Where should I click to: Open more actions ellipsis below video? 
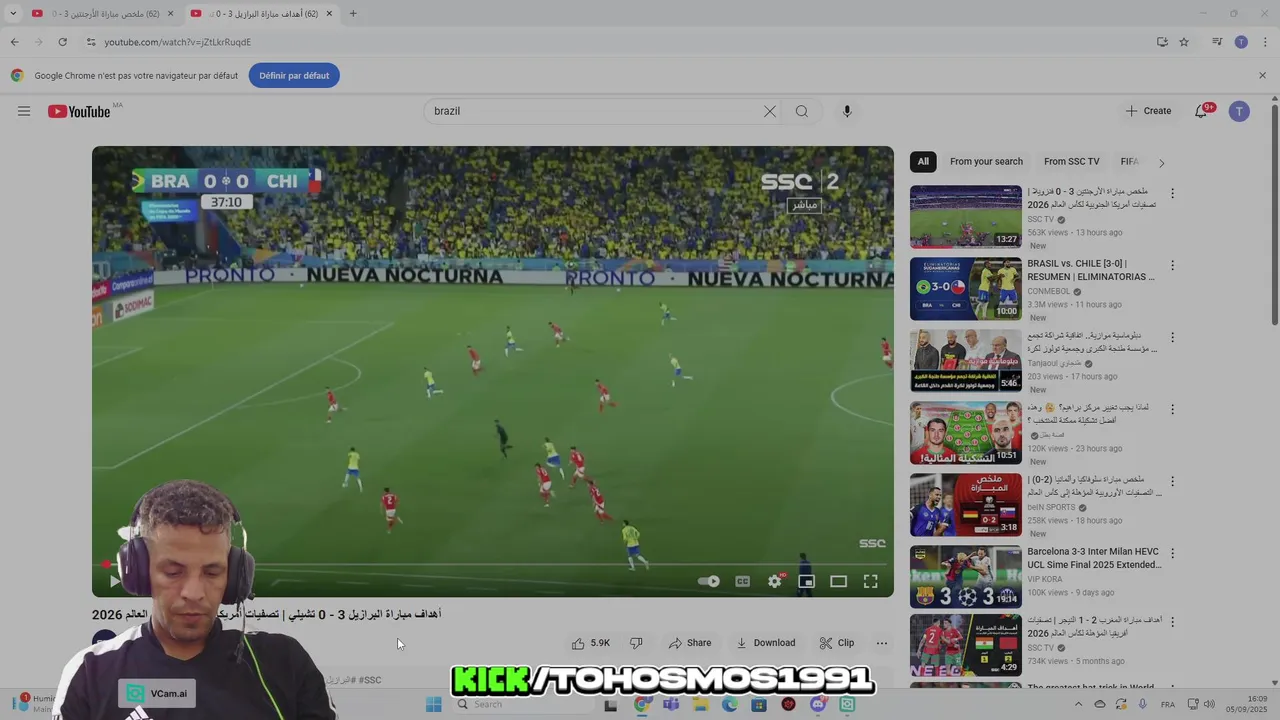(882, 643)
